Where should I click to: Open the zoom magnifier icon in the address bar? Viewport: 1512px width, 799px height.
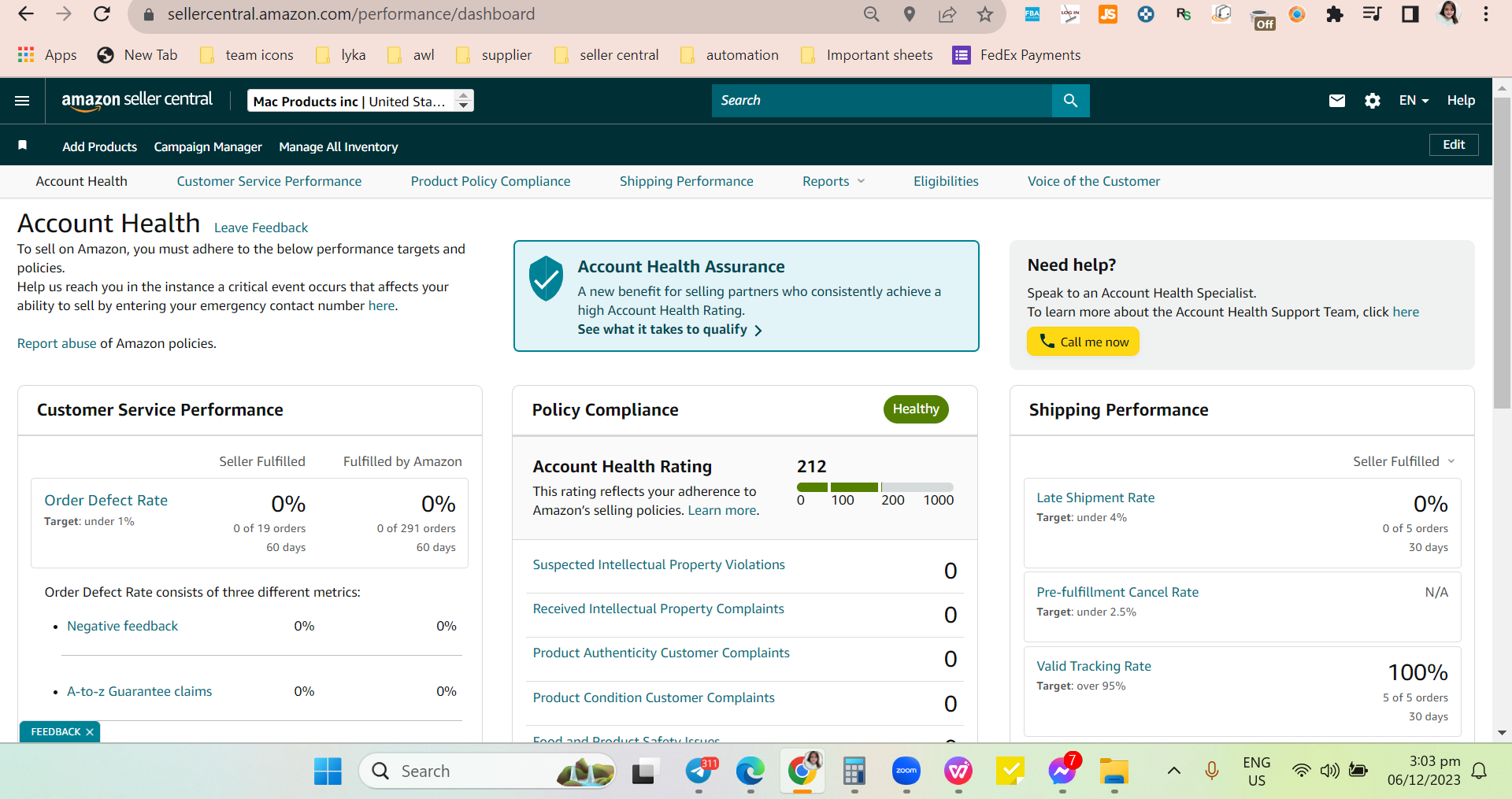pos(871,14)
